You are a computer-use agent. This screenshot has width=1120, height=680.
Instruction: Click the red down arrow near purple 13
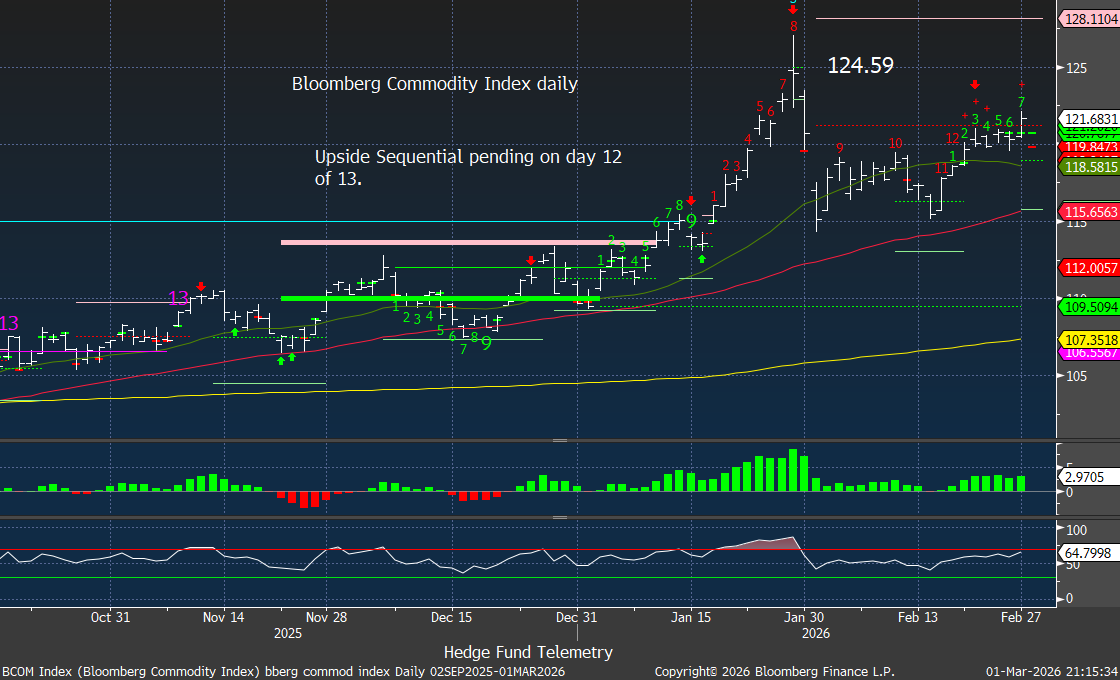200,286
